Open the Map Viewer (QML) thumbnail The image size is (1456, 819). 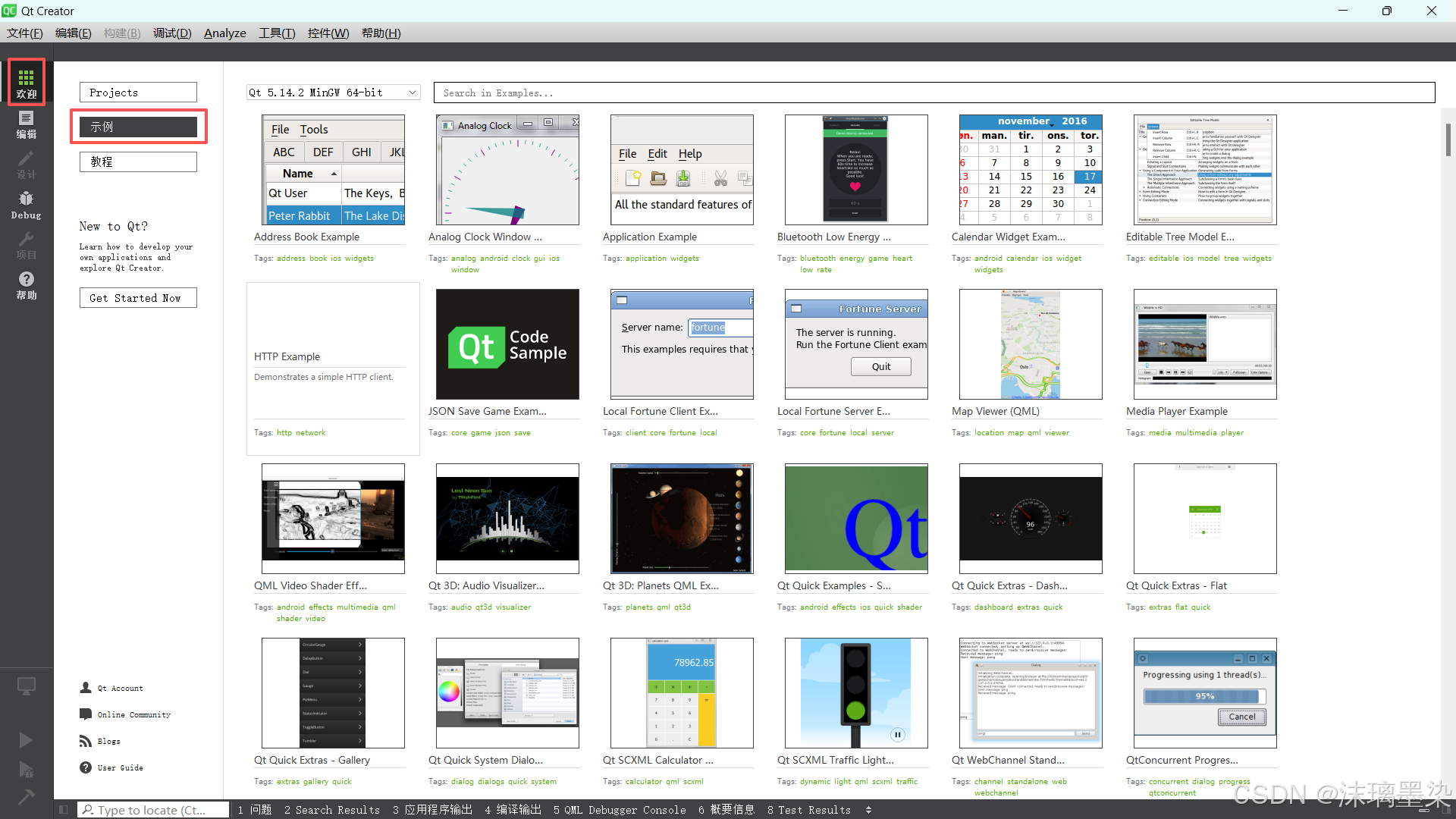tap(1031, 344)
